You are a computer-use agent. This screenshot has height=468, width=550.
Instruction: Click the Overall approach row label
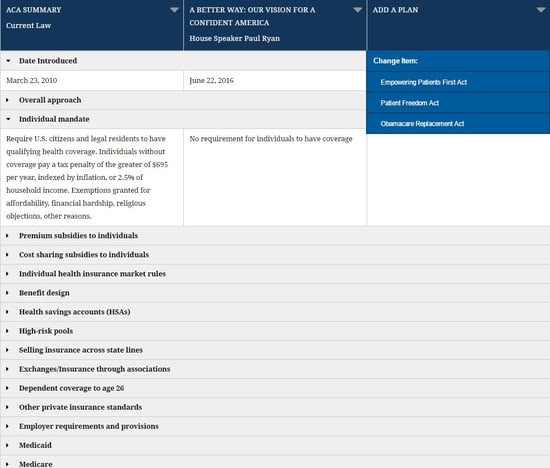pos(50,100)
